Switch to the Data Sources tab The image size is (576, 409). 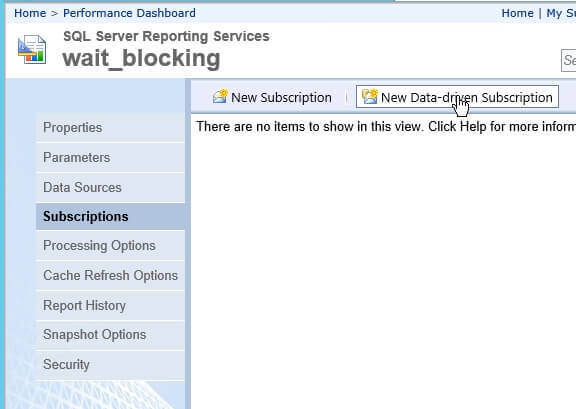[x=110, y=187]
